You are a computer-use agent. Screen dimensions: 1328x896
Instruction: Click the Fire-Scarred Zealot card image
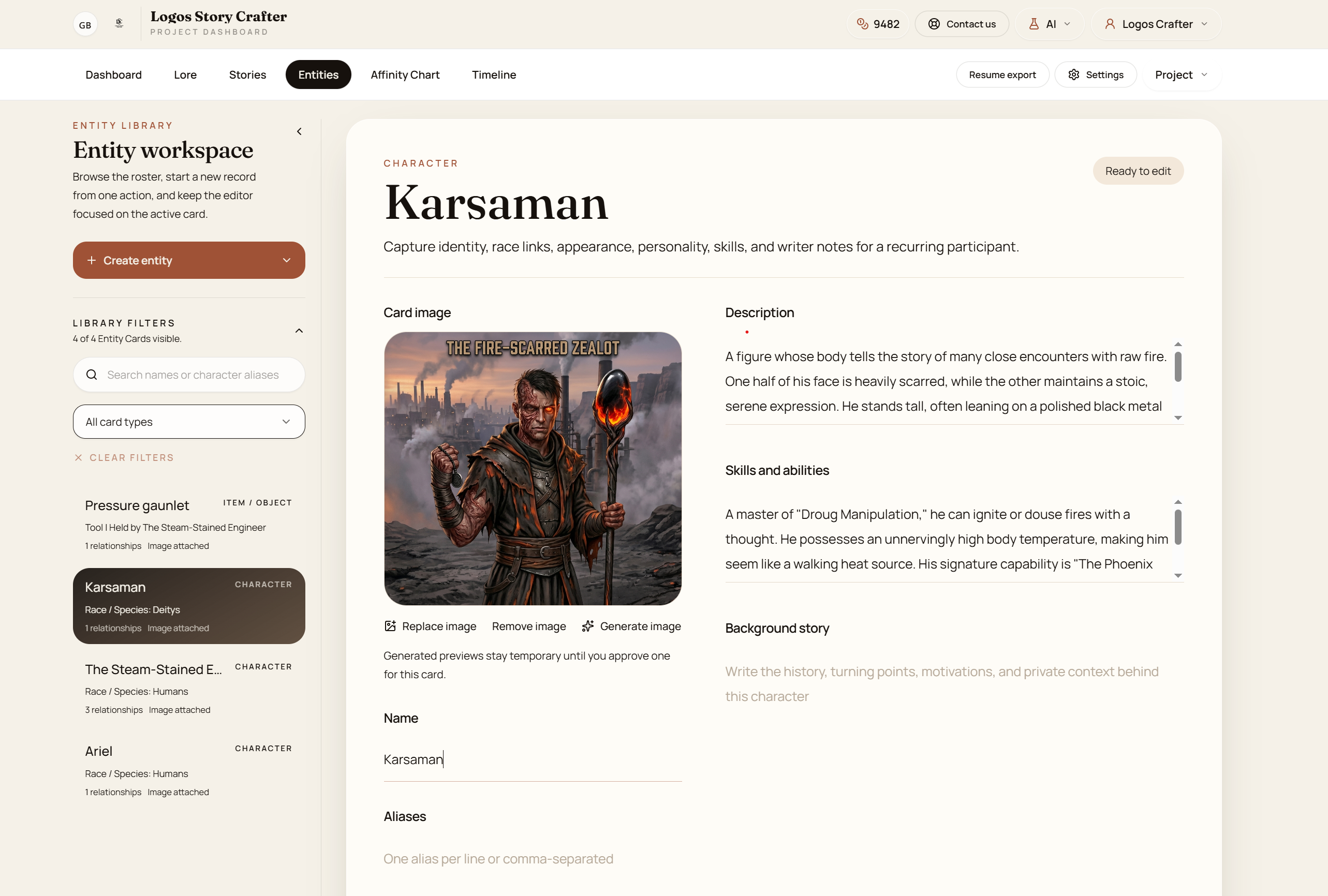[533, 469]
